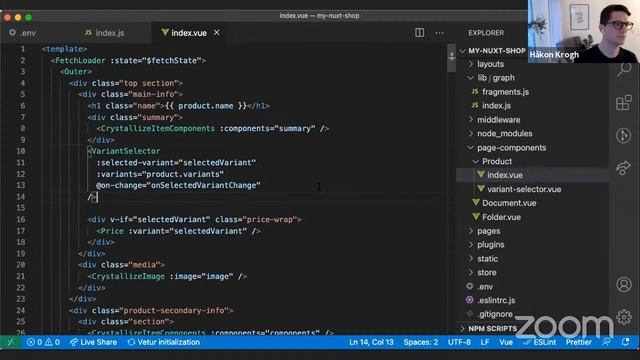Click the Prettier status item
The image size is (640, 360).
pos(578,342)
